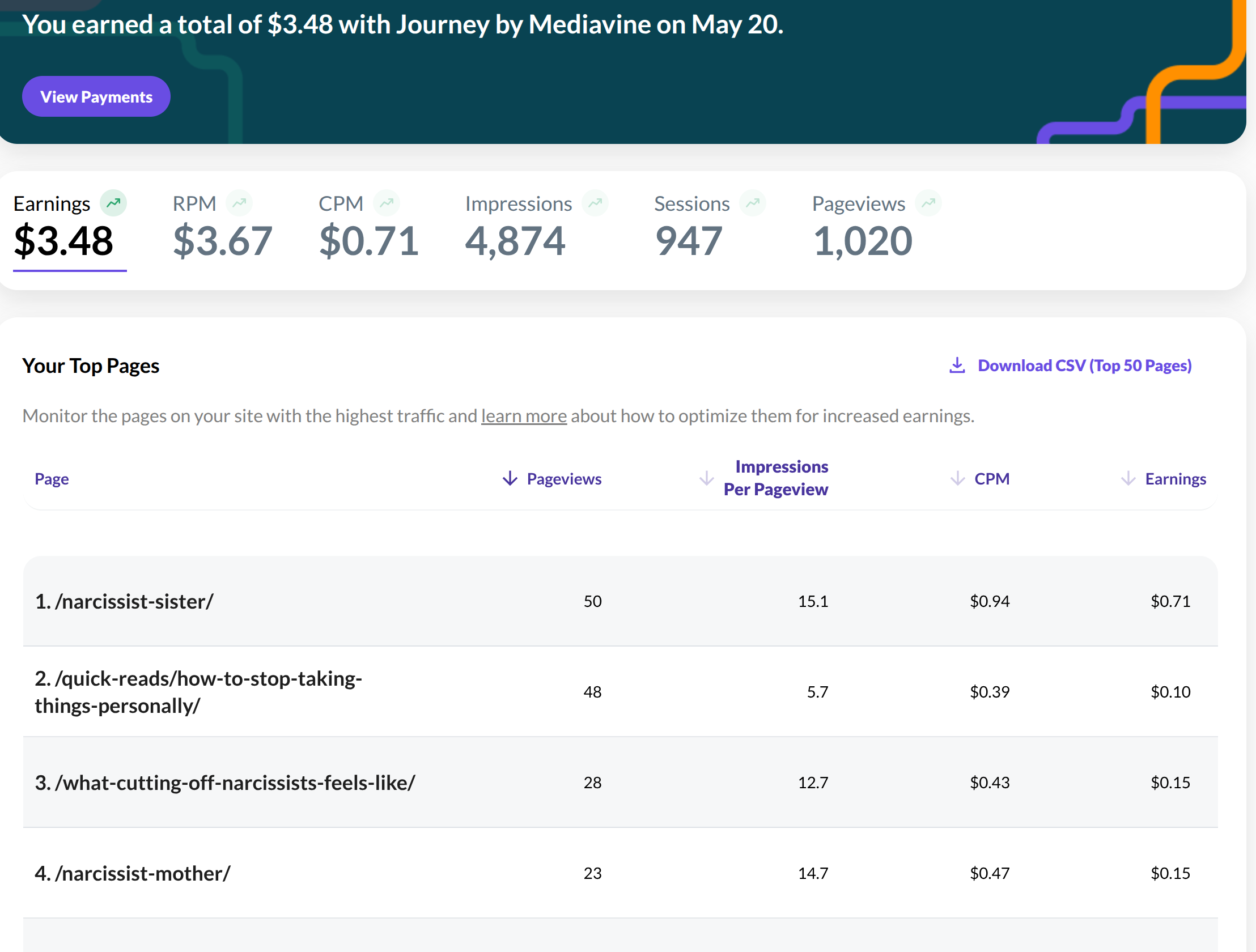Image resolution: width=1256 pixels, height=952 pixels.
Task: Click the download icon beside Download CSV
Action: (957, 365)
